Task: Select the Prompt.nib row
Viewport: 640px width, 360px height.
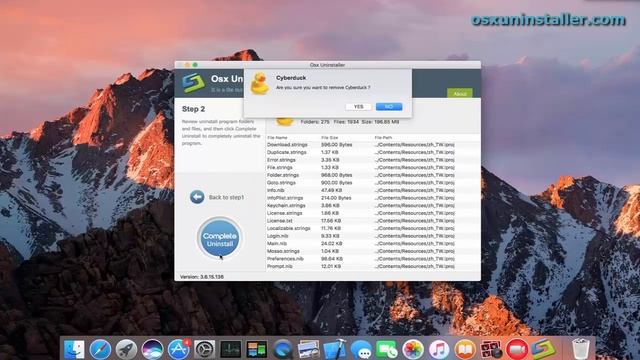Action: tap(373, 267)
